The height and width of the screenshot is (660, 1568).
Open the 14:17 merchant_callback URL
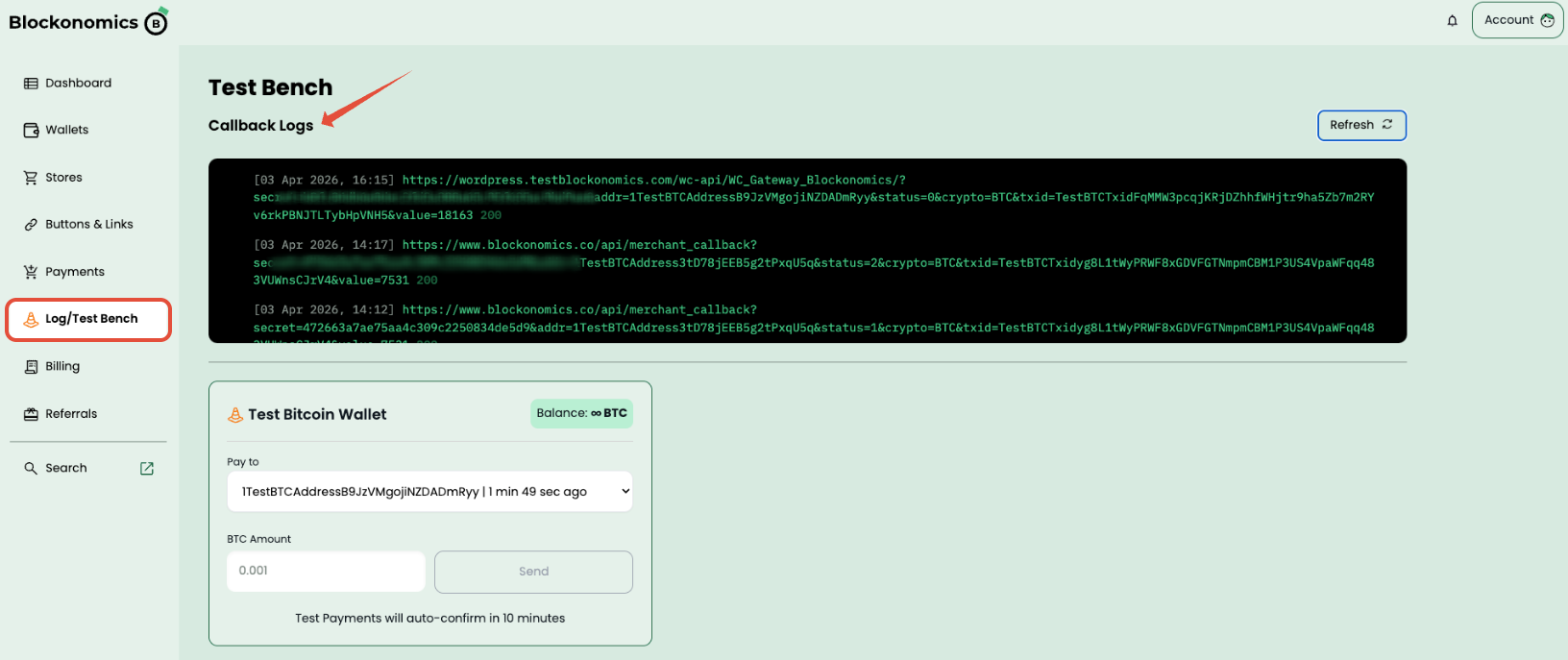[x=579, y=245]
